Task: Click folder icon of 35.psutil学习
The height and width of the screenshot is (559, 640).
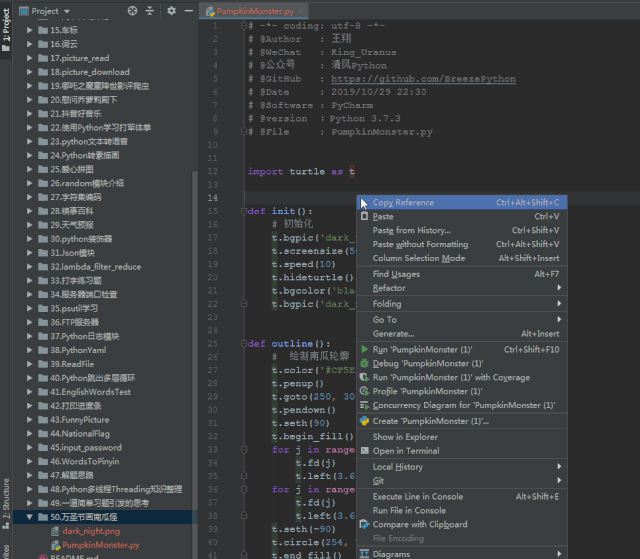Action: tap(43, 308)
